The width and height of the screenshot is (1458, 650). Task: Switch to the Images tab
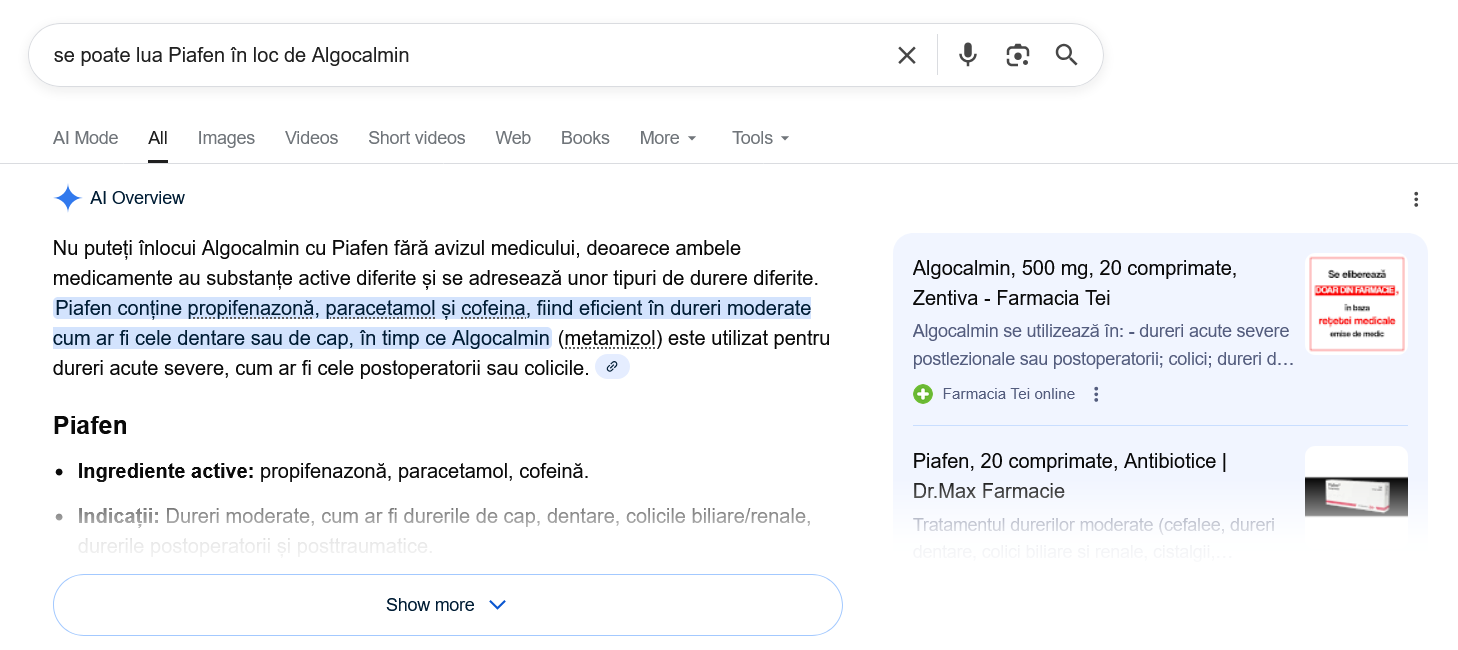coord(226,138)
